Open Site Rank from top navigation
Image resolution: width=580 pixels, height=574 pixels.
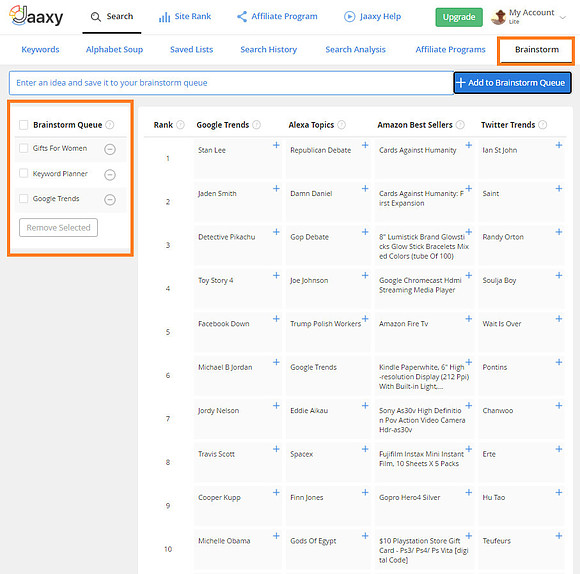pos(185,17)
